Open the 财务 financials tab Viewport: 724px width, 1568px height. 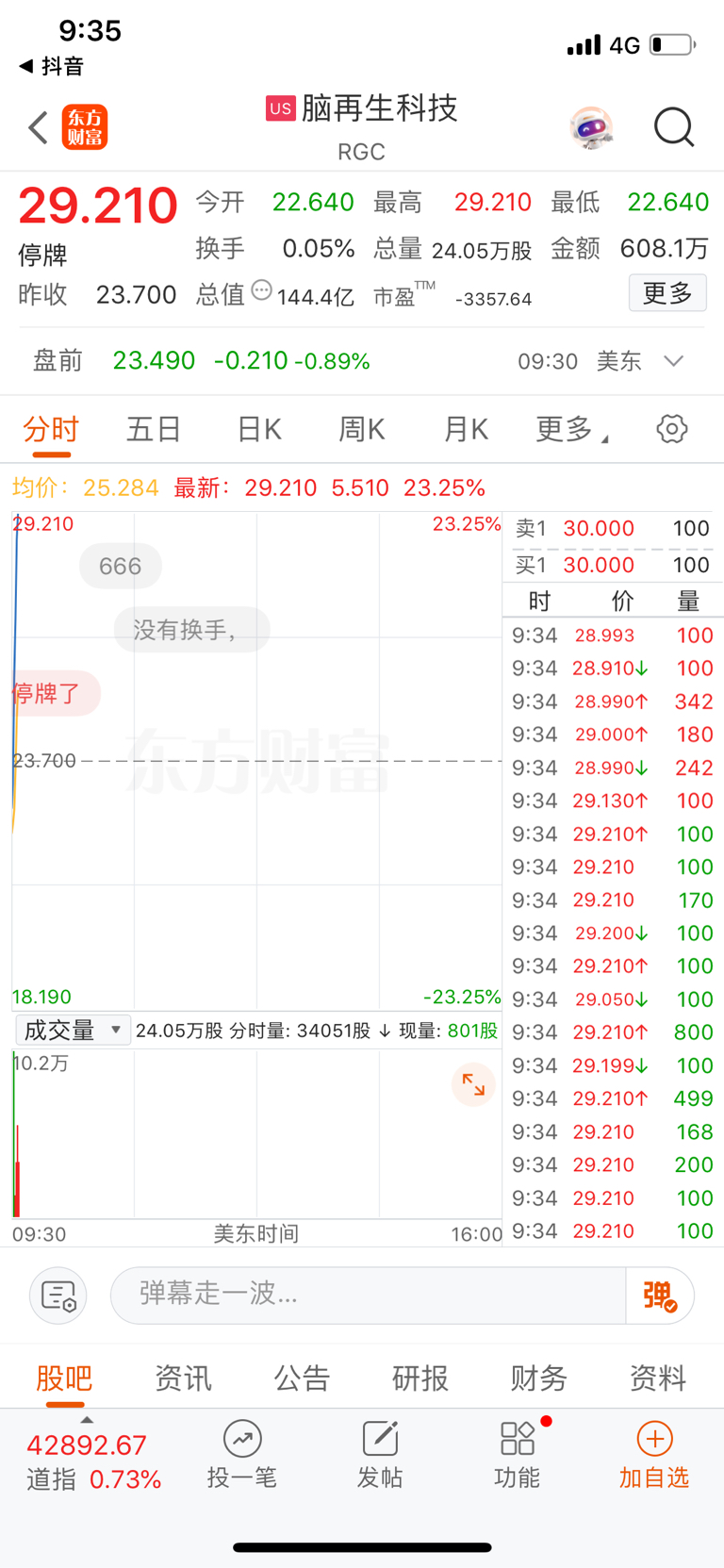point(539,1378)
